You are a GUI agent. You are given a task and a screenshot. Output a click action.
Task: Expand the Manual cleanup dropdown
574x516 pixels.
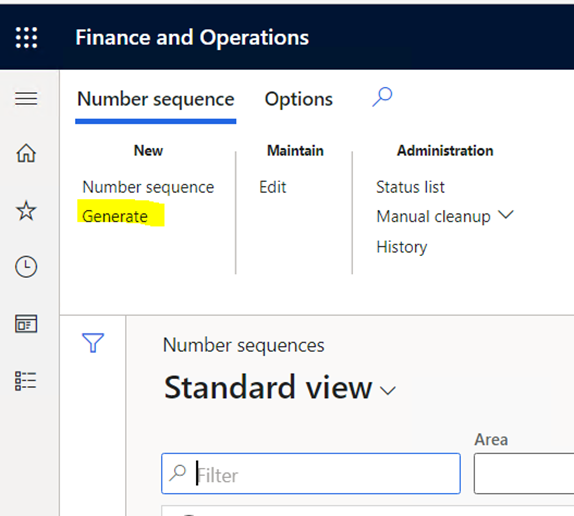coord(445,216)
